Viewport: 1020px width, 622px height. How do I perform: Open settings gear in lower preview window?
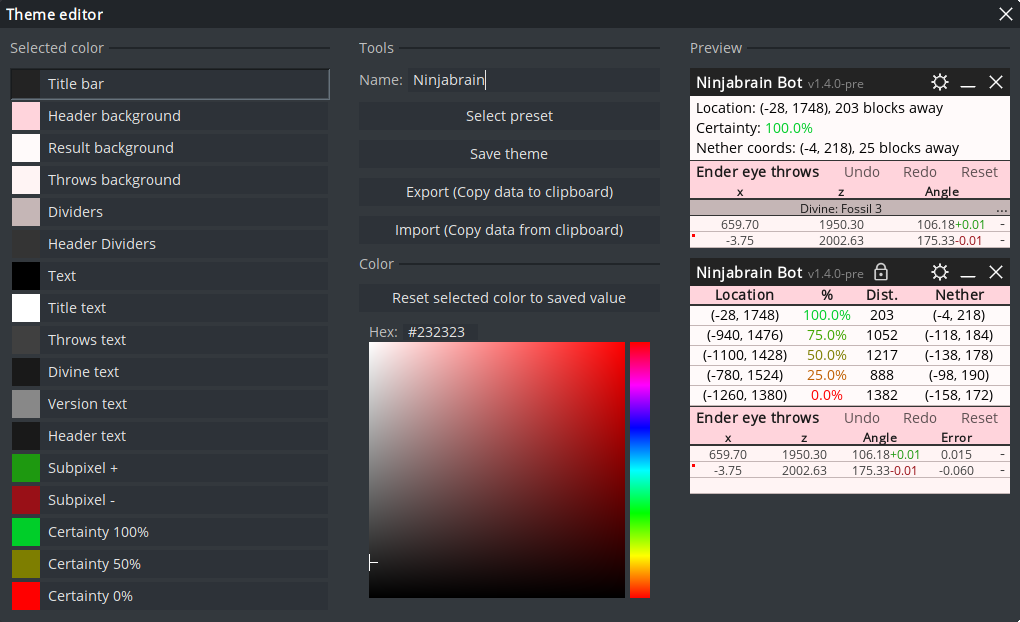[939, 273]
